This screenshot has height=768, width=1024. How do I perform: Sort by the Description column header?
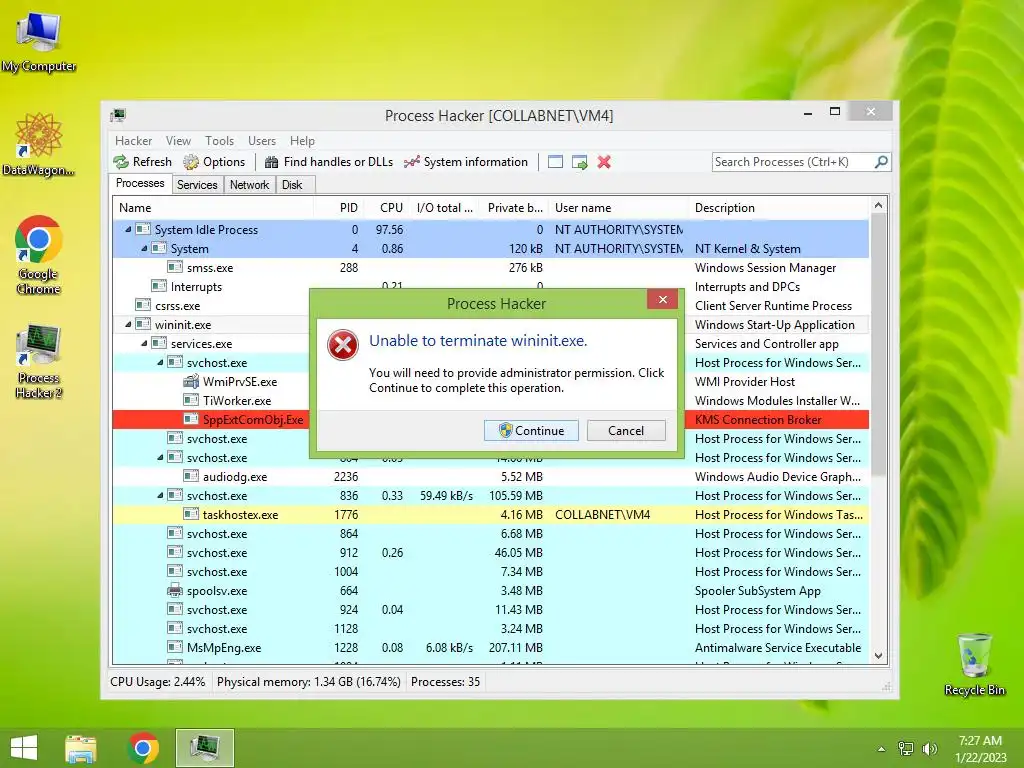tap(778, 208)
